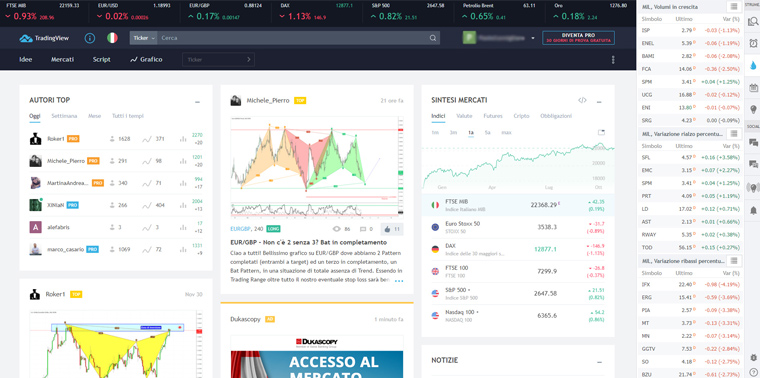Set market chart range to 3m
This screenshot has height=378, width=760.
point(453,132)
